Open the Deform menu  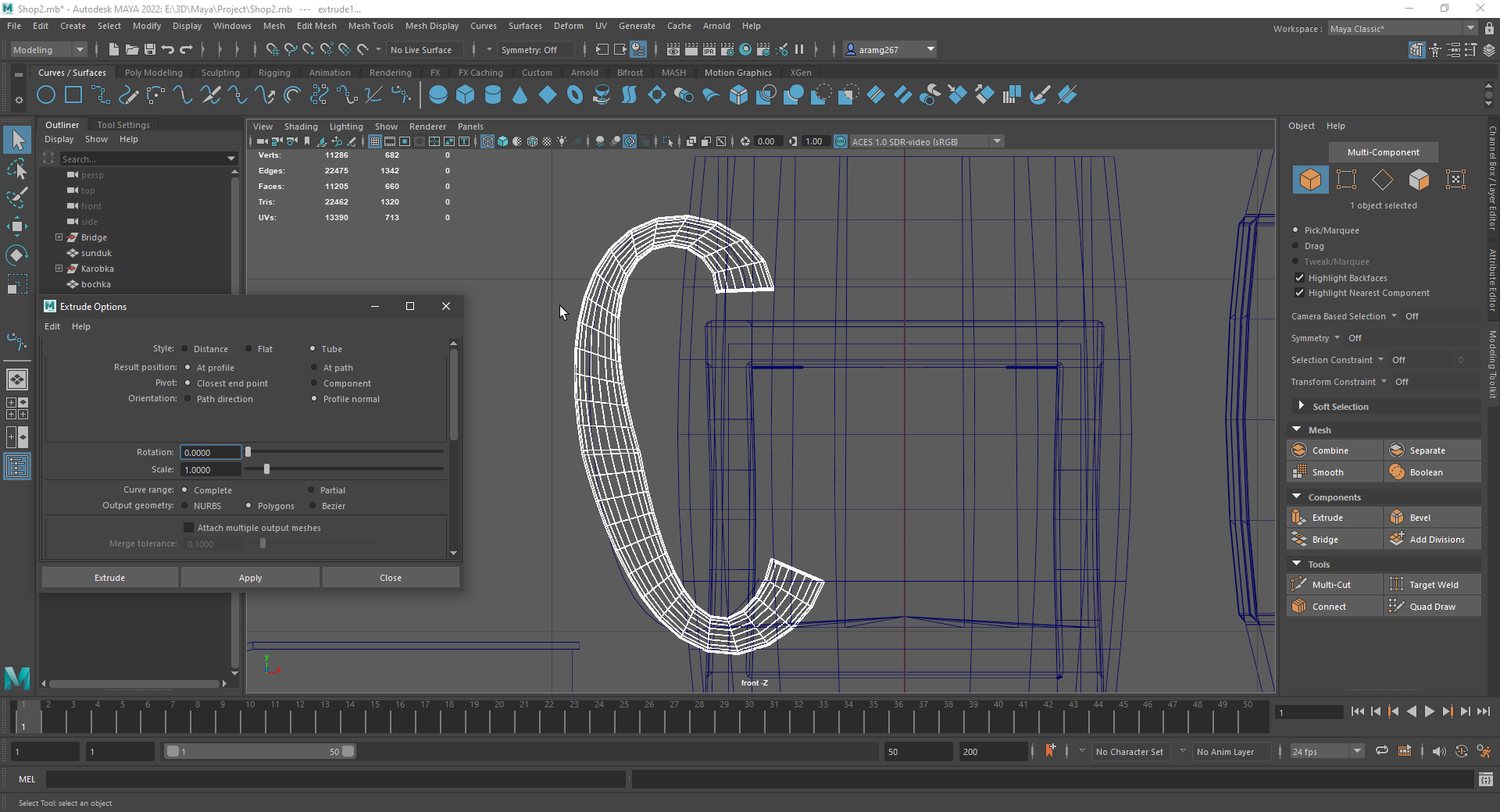[569, 26]
